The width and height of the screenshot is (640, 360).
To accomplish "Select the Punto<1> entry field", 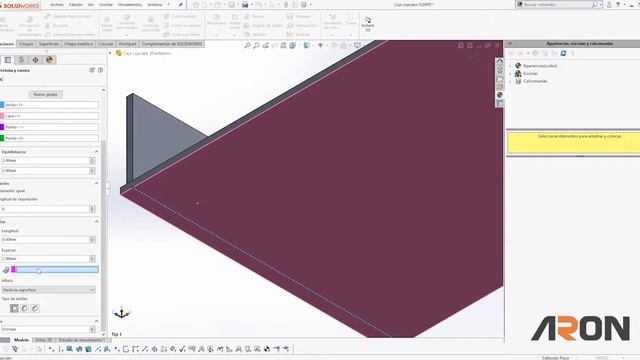I will click(x=51, y=127).
